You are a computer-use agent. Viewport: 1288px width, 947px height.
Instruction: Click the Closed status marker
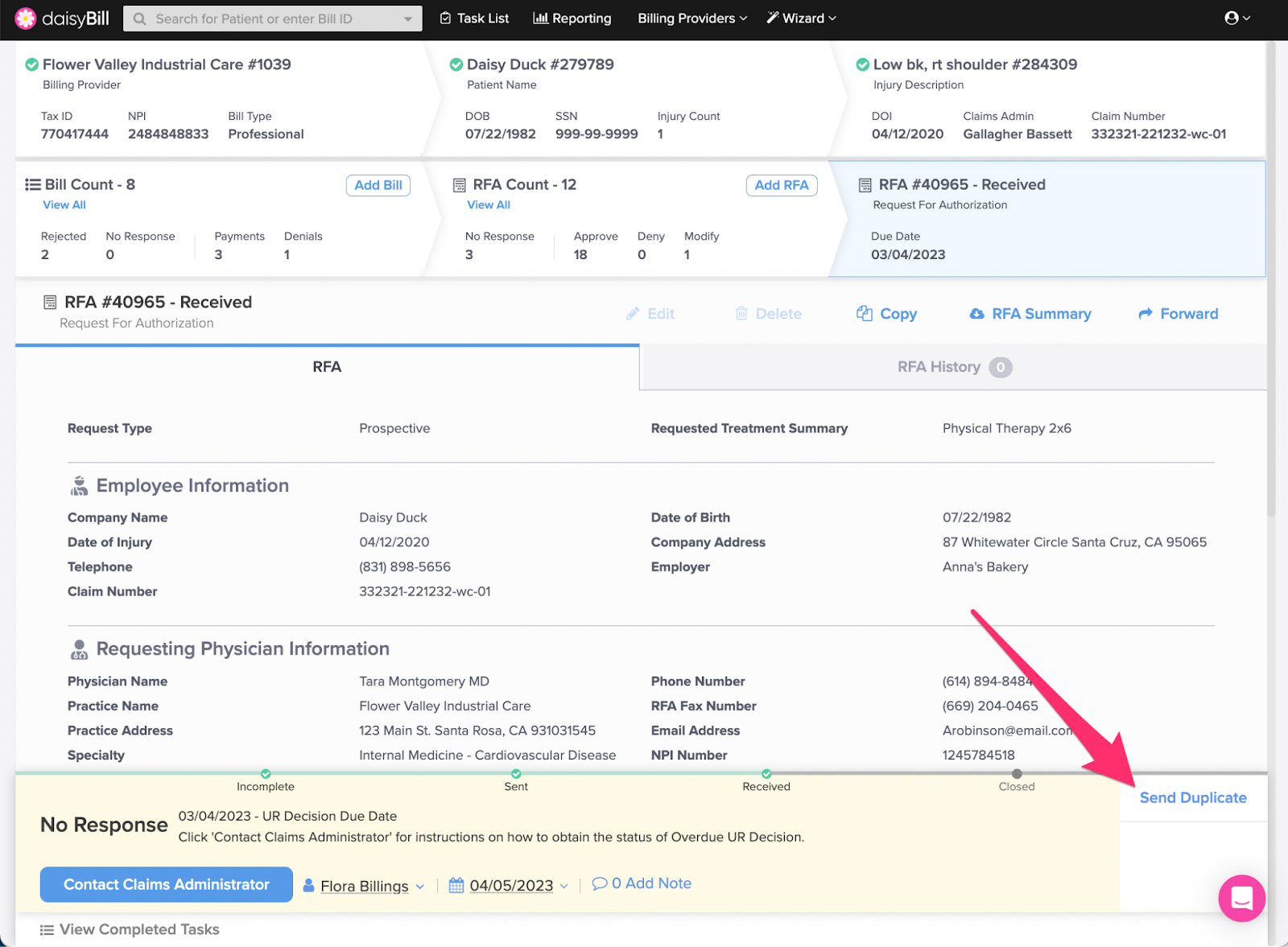[x=1017, y=774]
